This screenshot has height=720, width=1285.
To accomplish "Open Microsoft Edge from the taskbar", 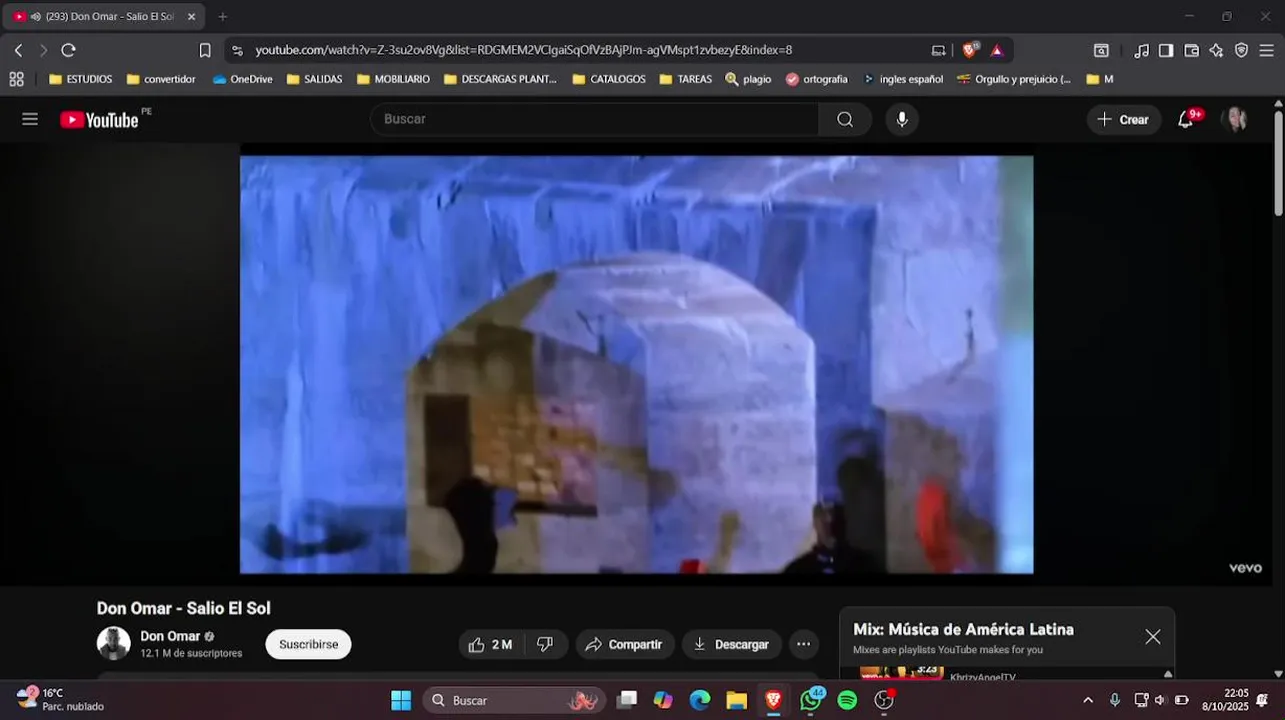I will click(x=700, y=700).
